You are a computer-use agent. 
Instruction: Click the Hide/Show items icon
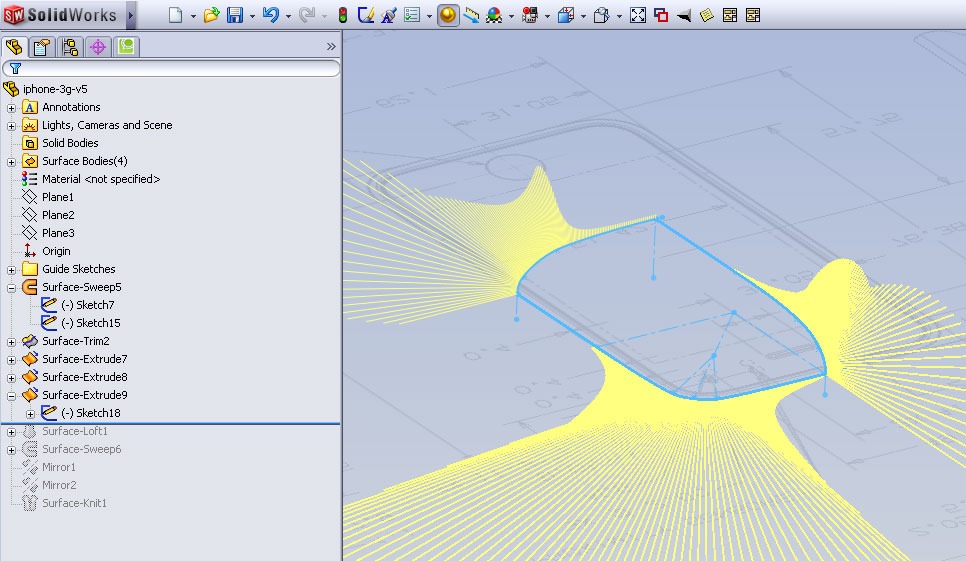(x=601, y=15)
